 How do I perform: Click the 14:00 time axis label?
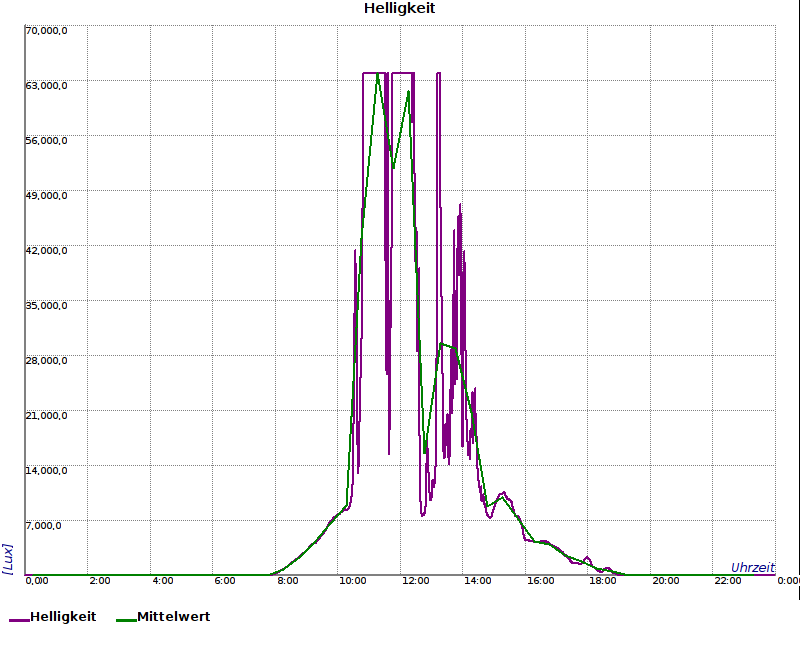click(x=478, y=581)
